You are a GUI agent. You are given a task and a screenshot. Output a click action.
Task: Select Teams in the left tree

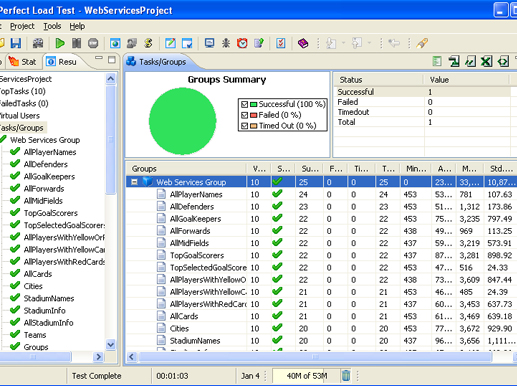(x=35, y=335)
